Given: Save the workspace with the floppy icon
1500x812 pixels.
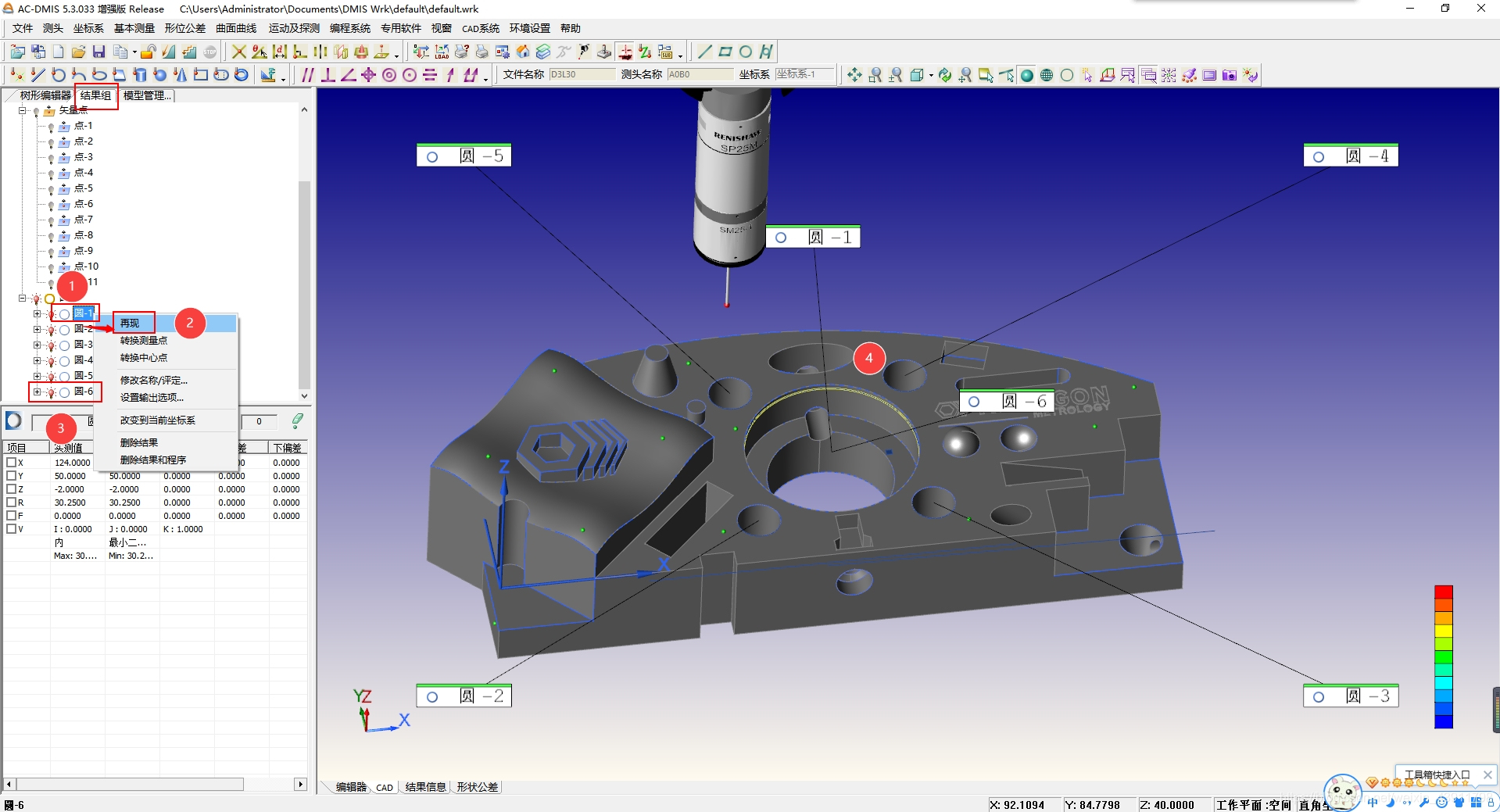Looking at the screenshot, I should click(98, 52).
